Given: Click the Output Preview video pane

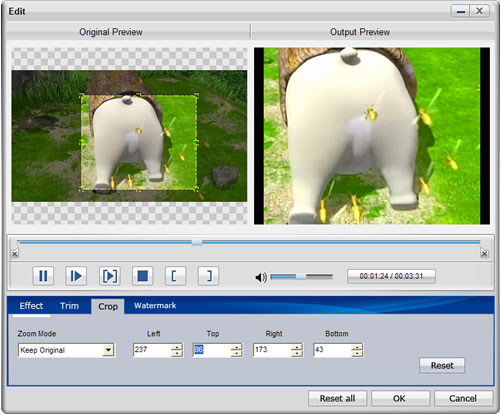Looking at the screenshot, I should point(372,136).
